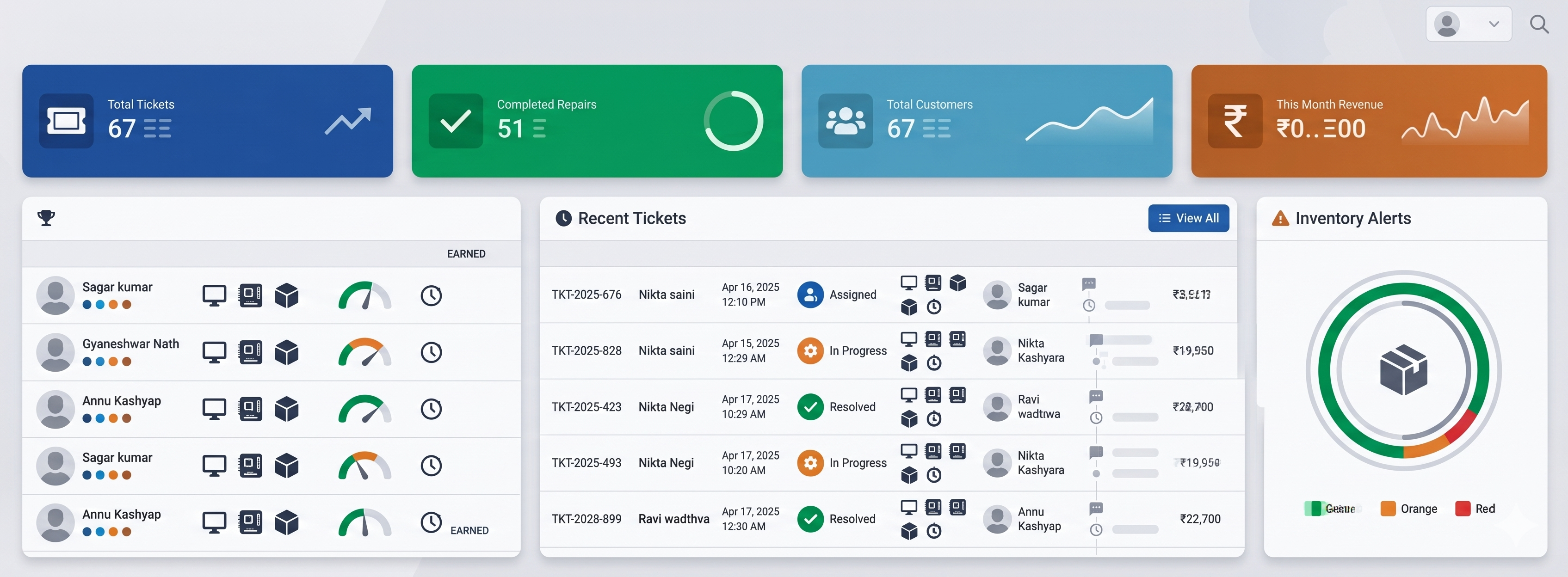Click customer name Ravi wadthva
Screen dimensions: 1568x577
pyautogui.click(x=674, y=519)
